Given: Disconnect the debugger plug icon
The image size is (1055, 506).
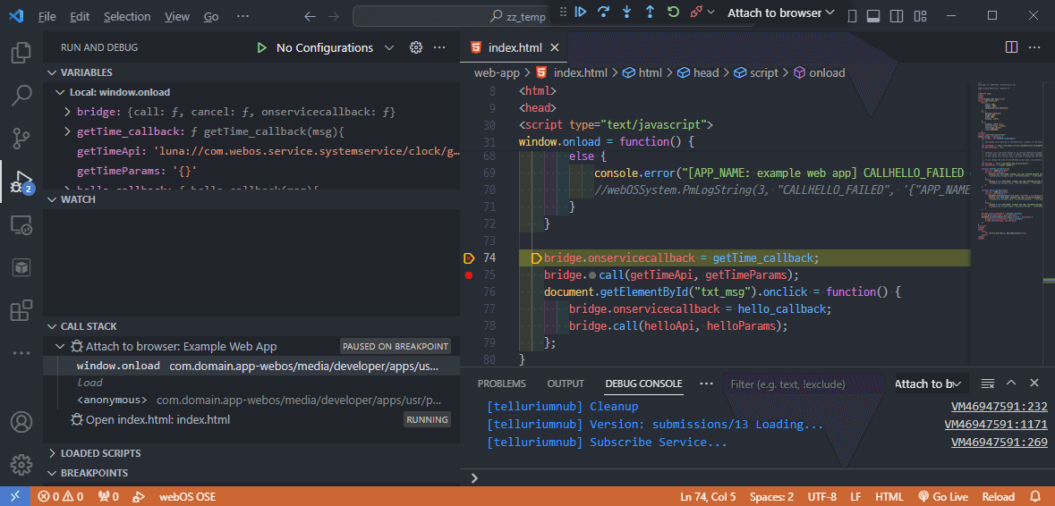Looking at the screenshot, I should (x=696, y=12).
